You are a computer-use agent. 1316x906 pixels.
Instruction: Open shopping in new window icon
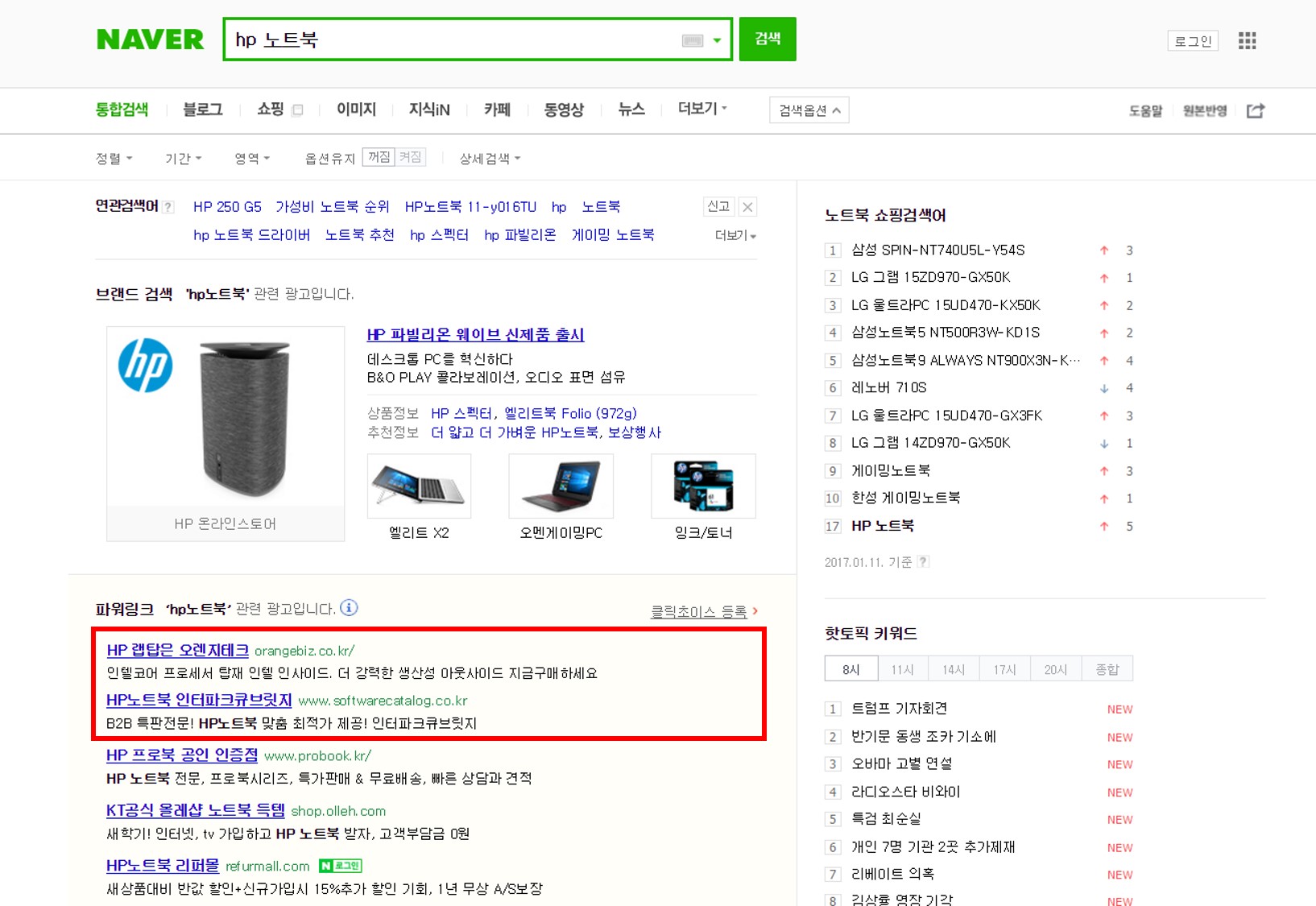(x=297, y=110)
